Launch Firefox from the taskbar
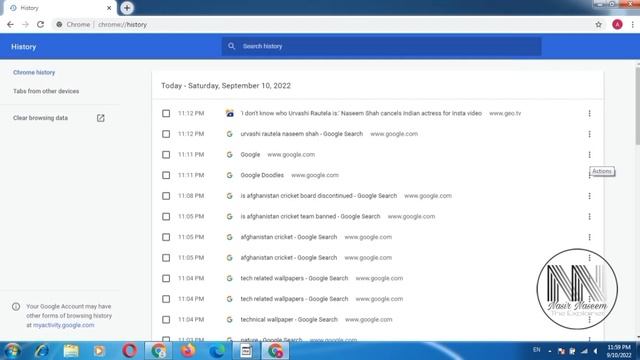Image resolution: width=640 pixels, height=360 pixels. coord(188,351)
